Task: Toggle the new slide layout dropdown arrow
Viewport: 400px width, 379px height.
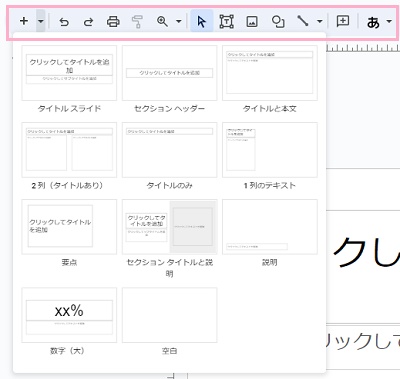Action: coord(41,21)
